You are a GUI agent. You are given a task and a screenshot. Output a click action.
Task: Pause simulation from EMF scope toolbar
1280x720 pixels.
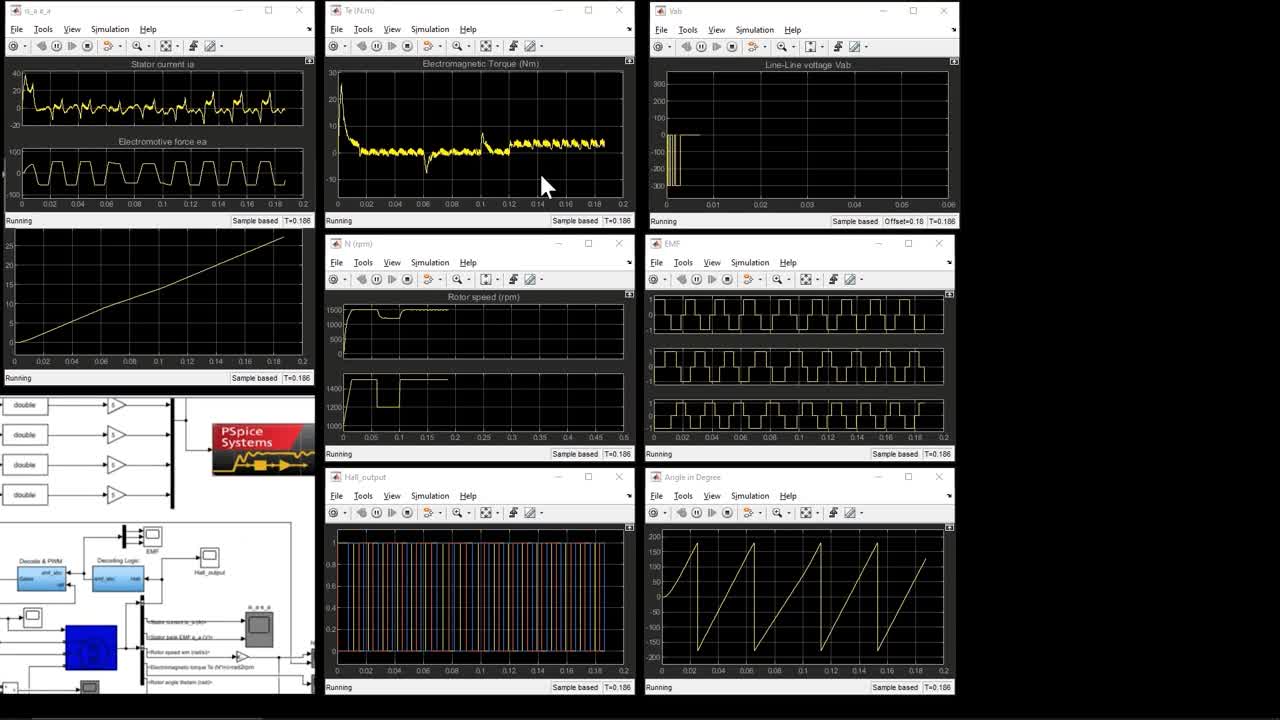pos(696,280)
